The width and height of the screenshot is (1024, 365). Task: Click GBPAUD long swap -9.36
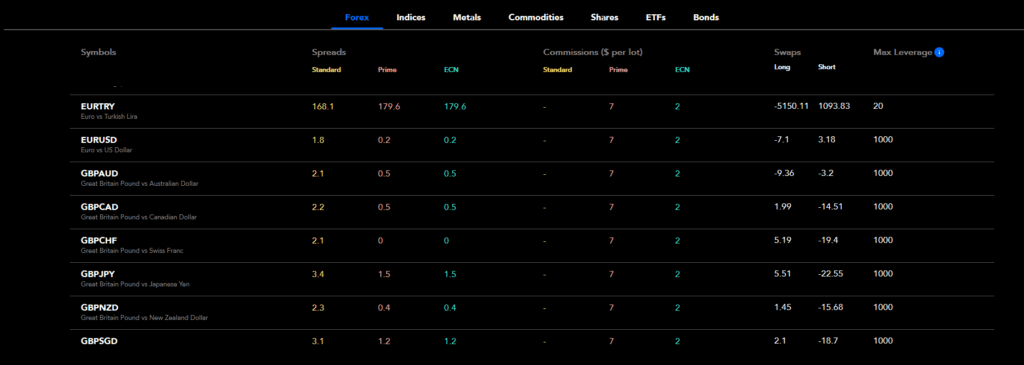click(784, 173)
